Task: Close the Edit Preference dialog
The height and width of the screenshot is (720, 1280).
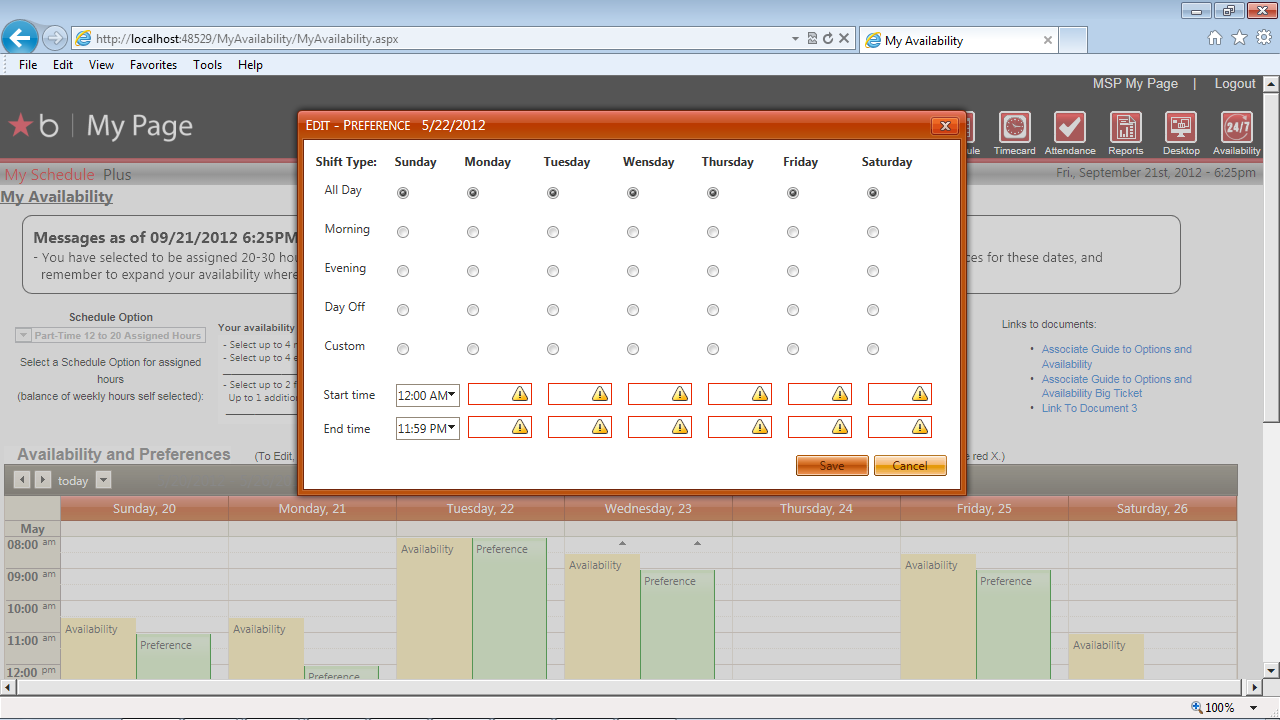Action: tap(945, 126)
